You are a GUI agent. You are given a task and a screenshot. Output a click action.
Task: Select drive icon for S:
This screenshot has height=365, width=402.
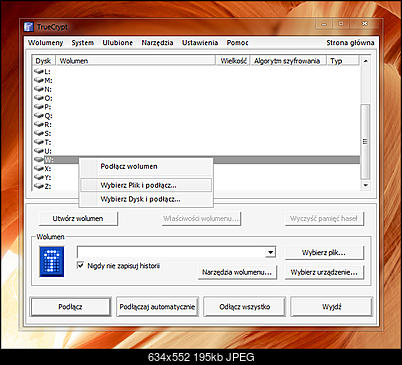[x=39, y=133]
